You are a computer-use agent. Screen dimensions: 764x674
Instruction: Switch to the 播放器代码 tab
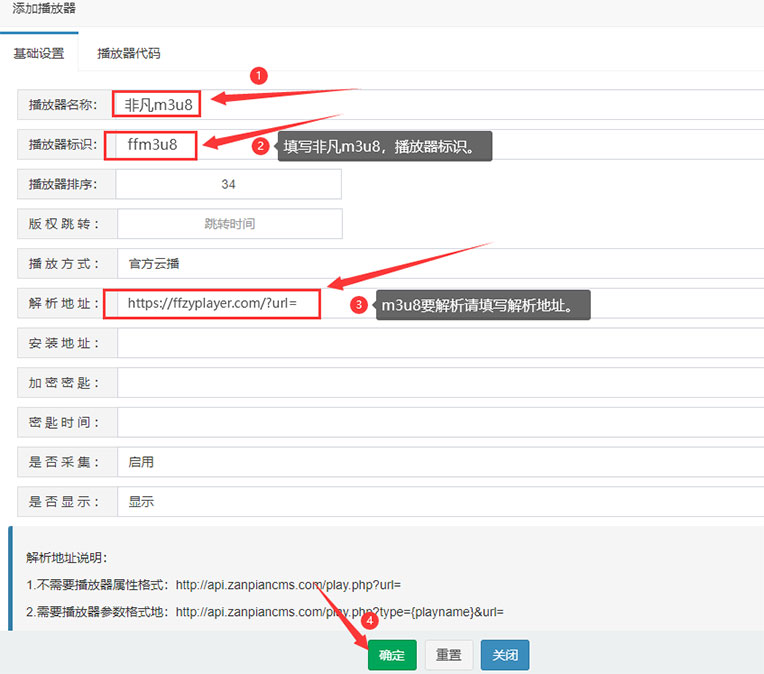128,54
